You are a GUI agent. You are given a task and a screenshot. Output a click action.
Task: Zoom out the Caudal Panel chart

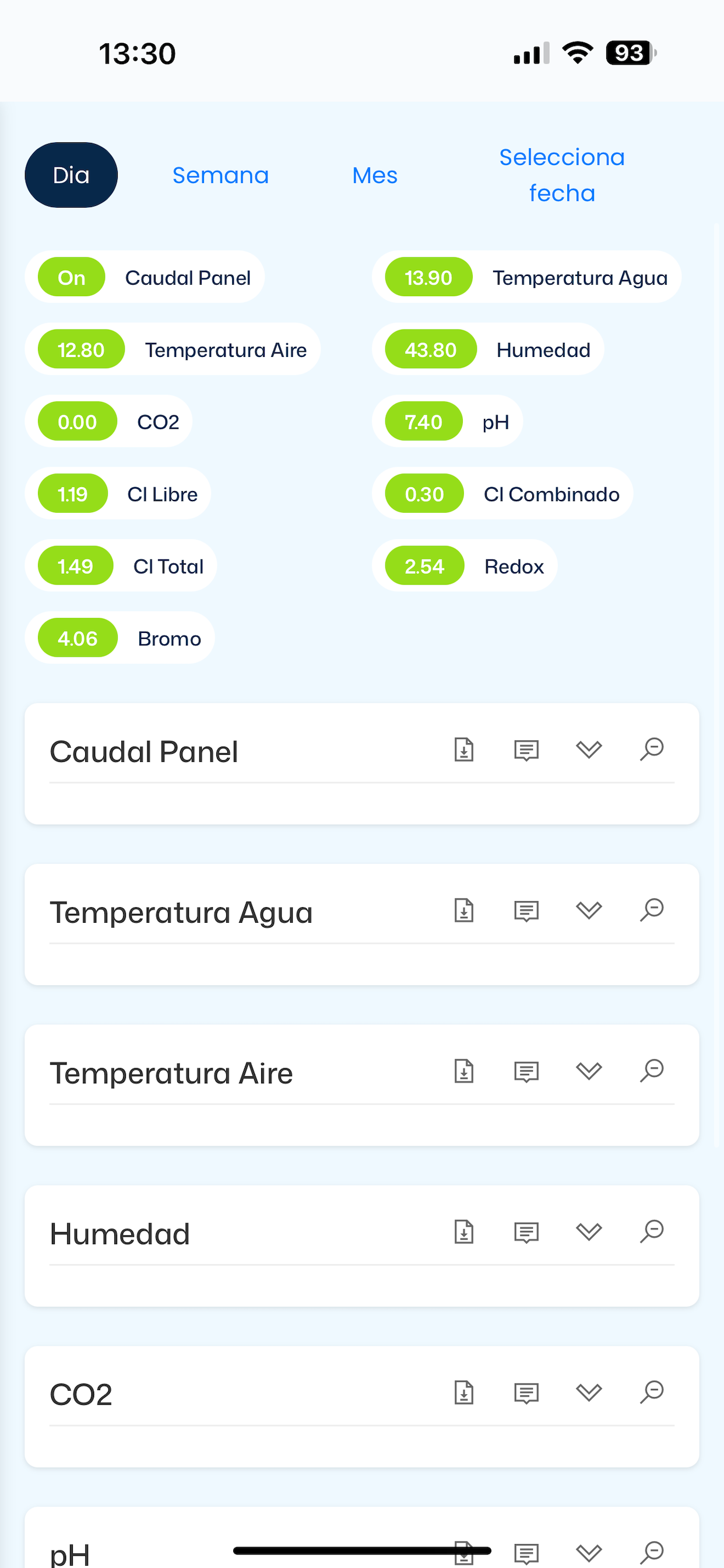coord(652,750)
